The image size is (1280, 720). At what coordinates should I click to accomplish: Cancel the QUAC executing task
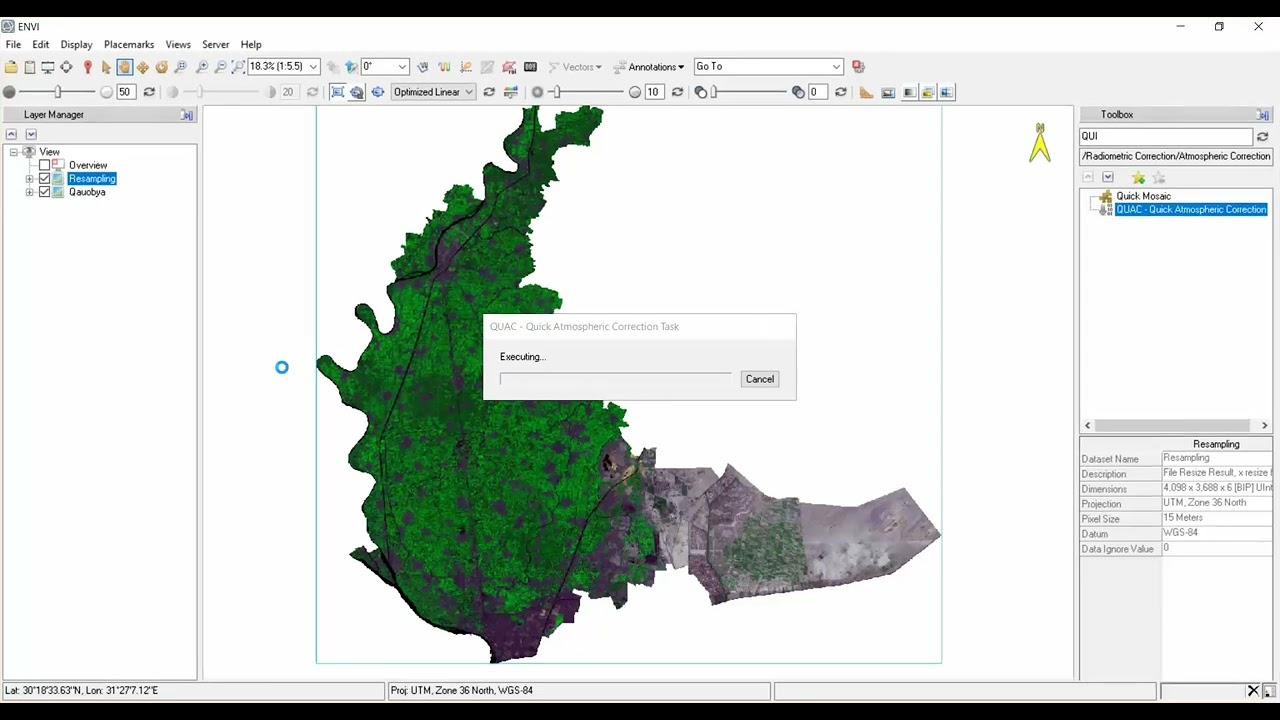pos(759,379)
